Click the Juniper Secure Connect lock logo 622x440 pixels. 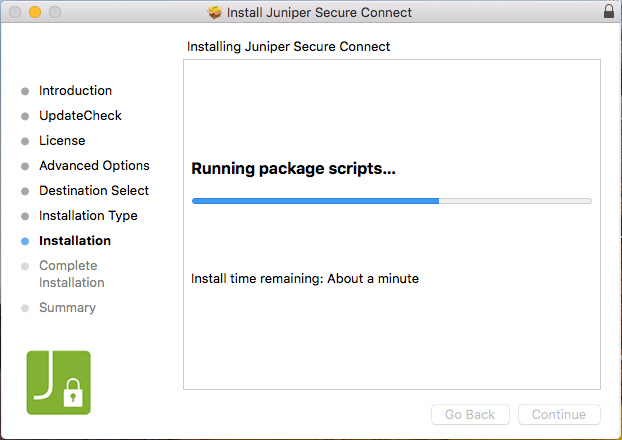[58, 382]
